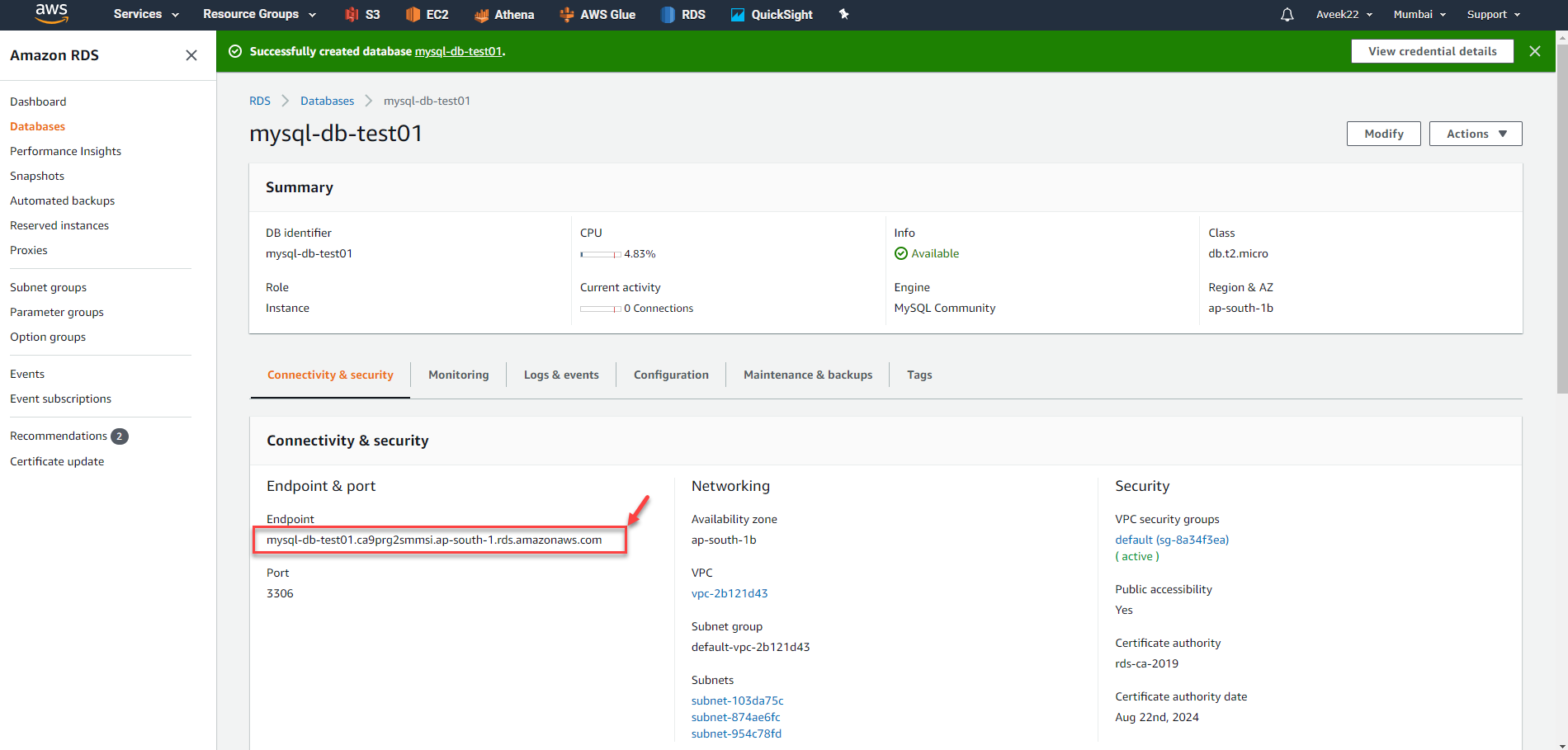1568x750 pixels.
Task: Open Snapshots in the sidebar
Action: [x=37, y=176]
